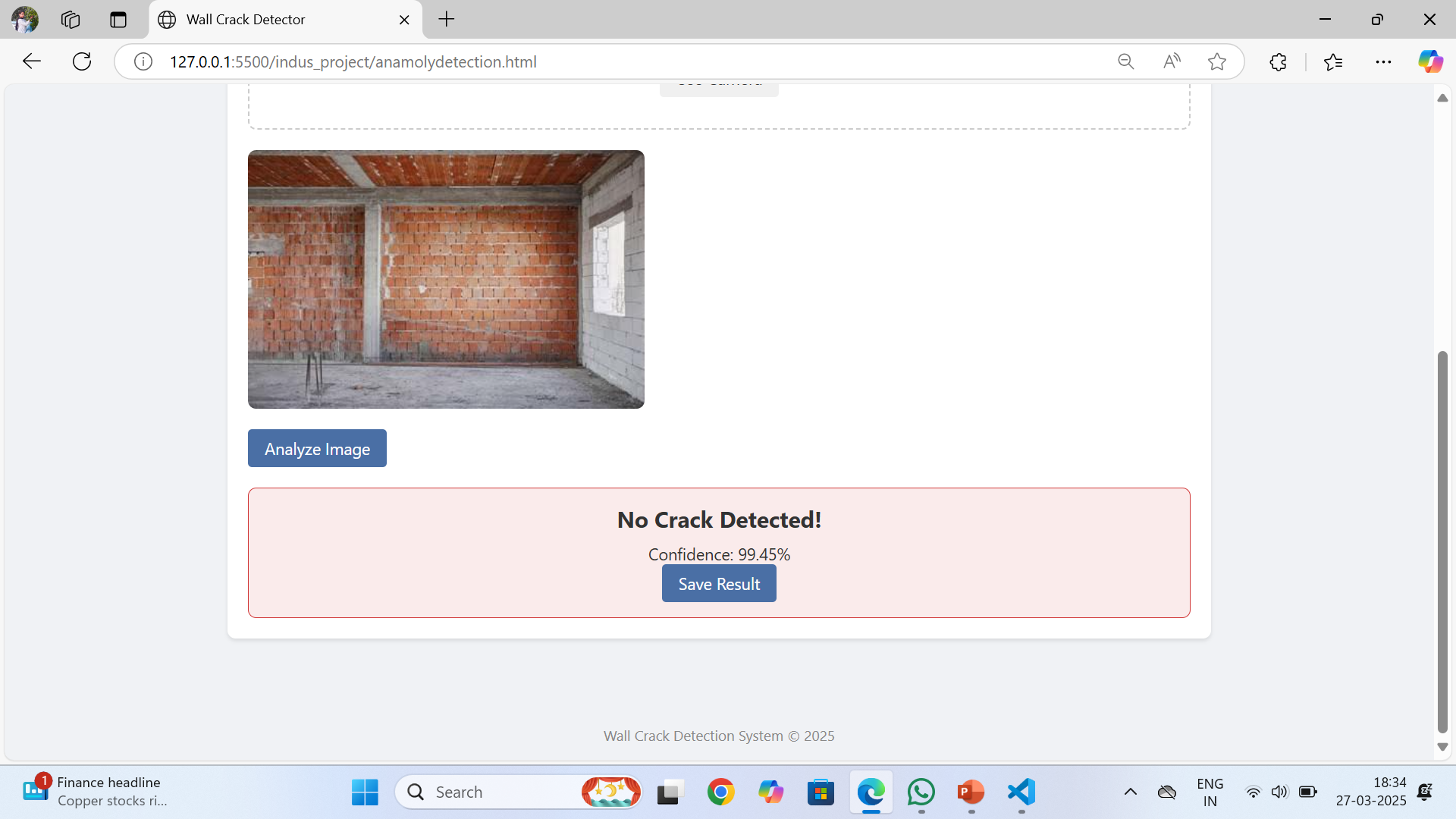Expand the system tray hidden icons chevron
The width and height of the screenshot is (1456, 819).
[x=1130, y=792]
